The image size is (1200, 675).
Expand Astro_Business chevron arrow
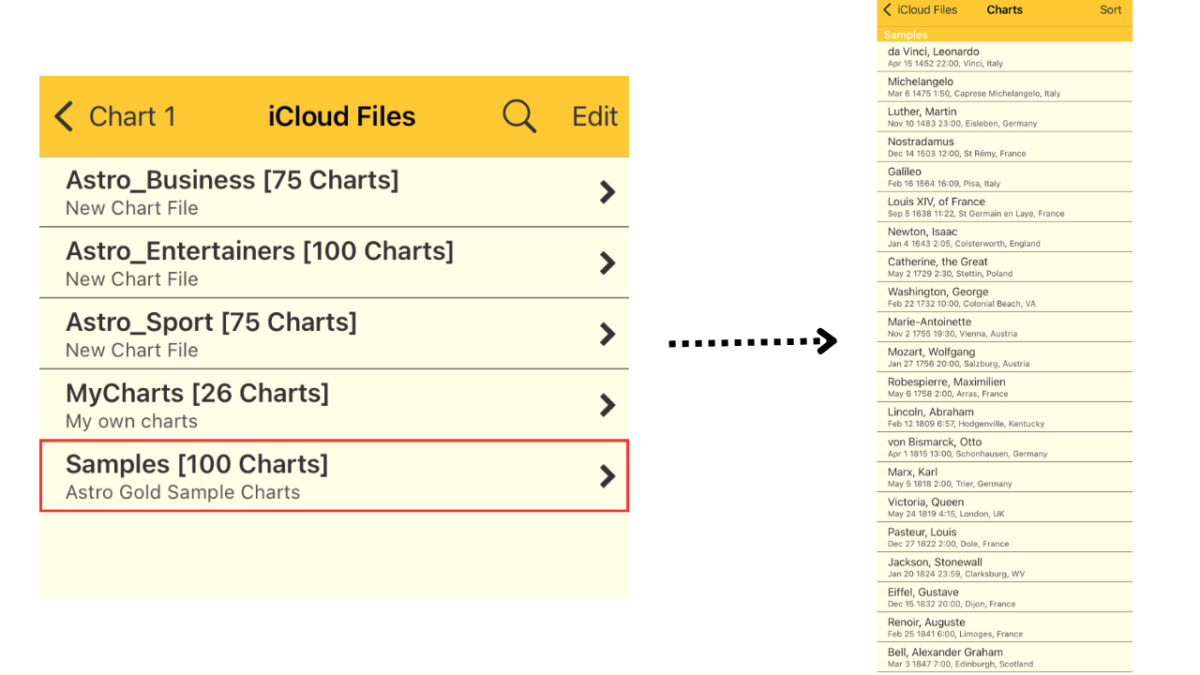[x=606, y=193]
